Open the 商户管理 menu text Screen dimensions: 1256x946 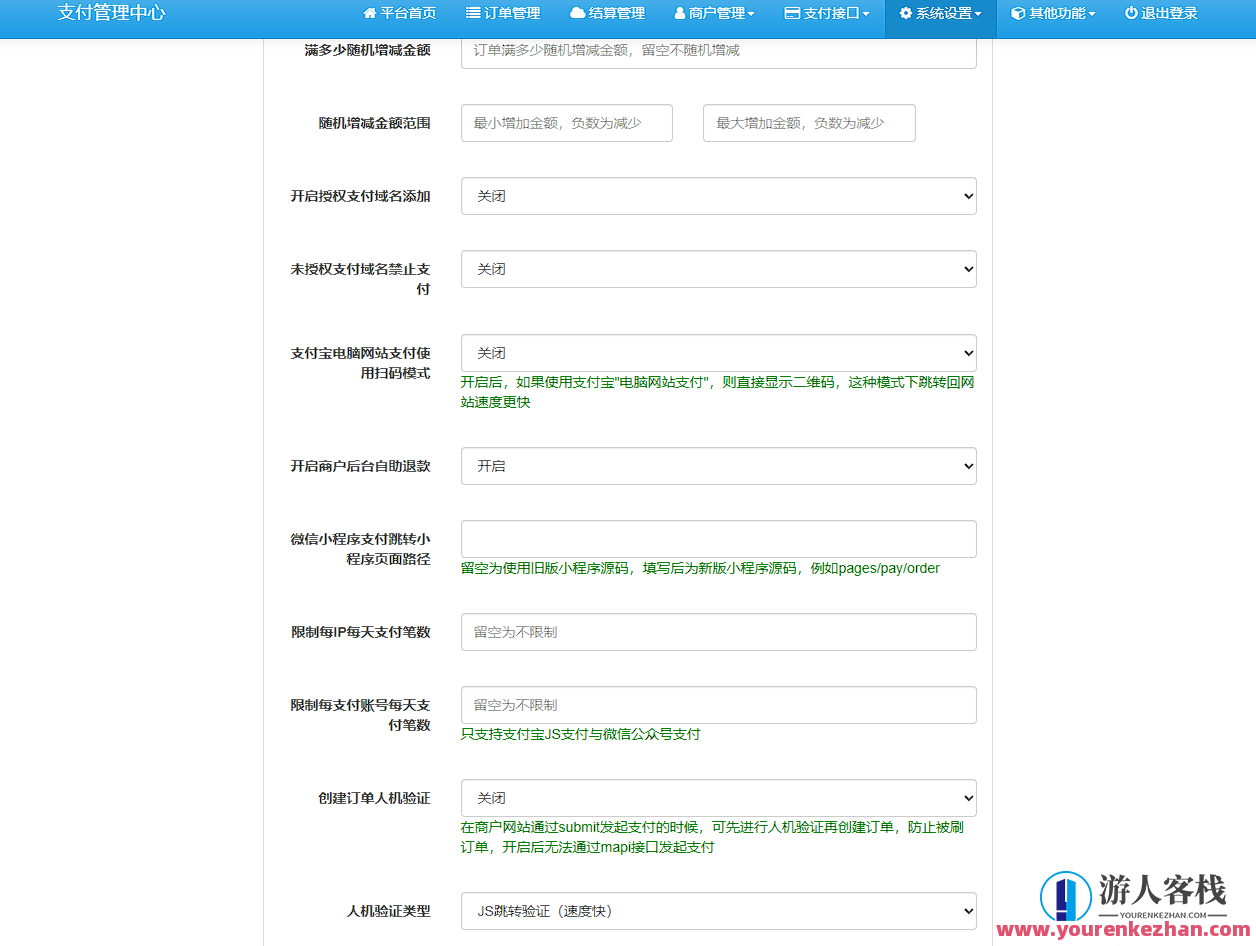(x=717, y=14)
